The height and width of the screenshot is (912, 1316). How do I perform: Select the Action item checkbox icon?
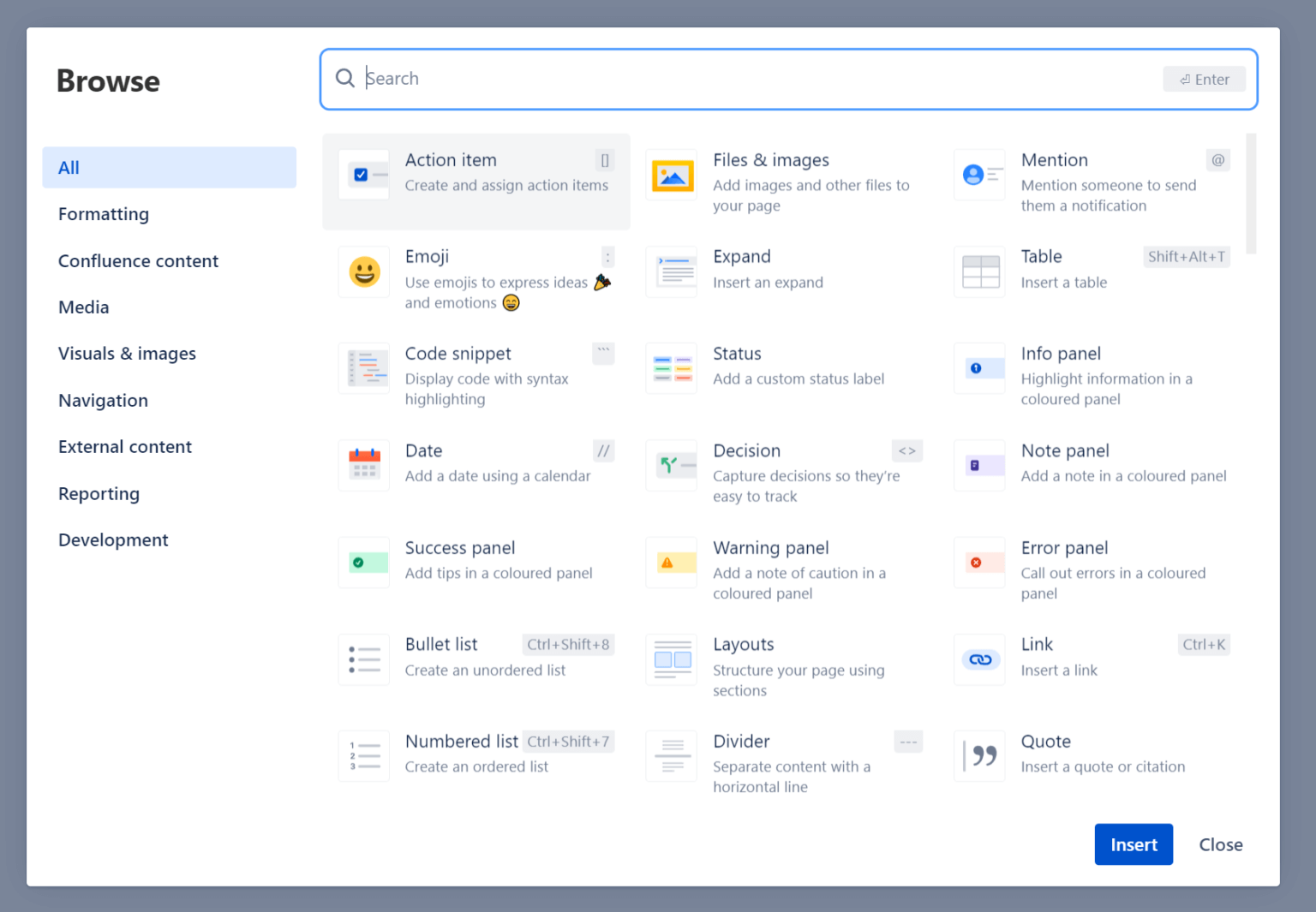click(363, 175)
